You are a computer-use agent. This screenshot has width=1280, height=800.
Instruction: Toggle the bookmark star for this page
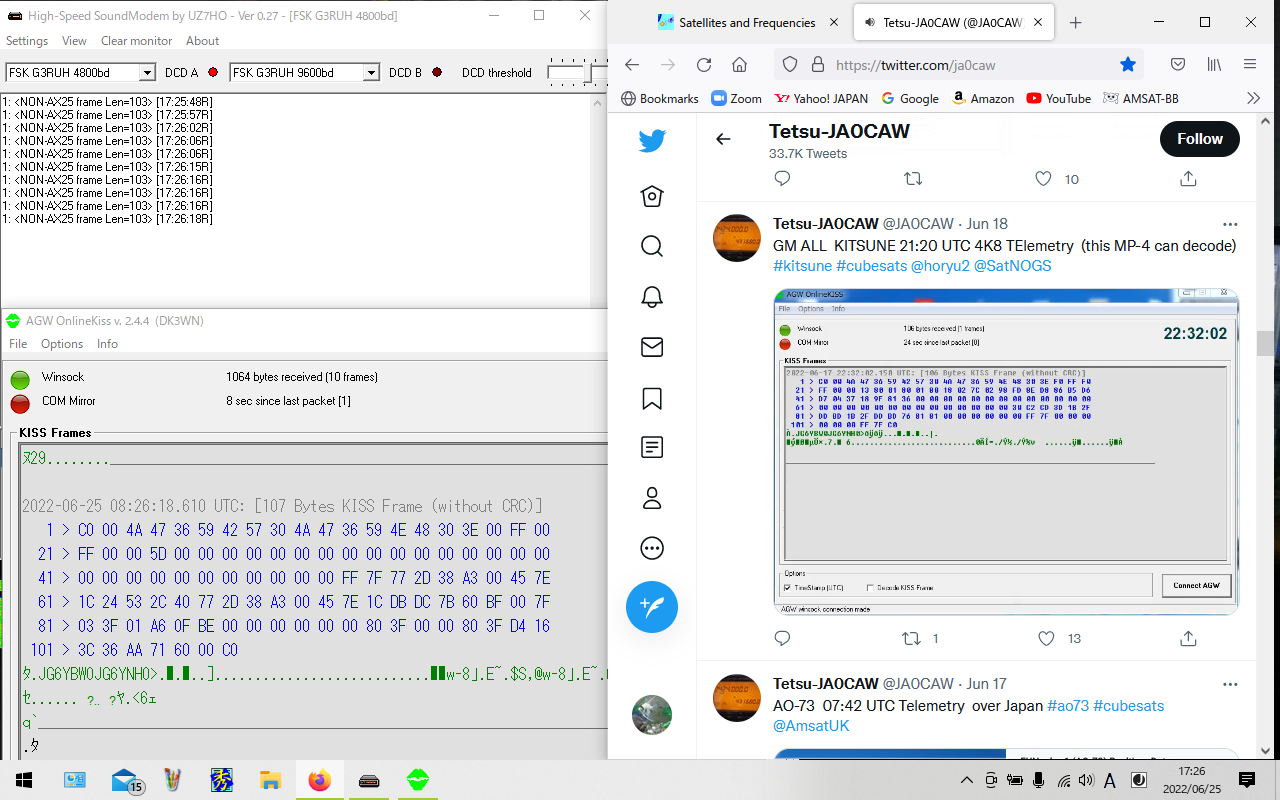1128,65
